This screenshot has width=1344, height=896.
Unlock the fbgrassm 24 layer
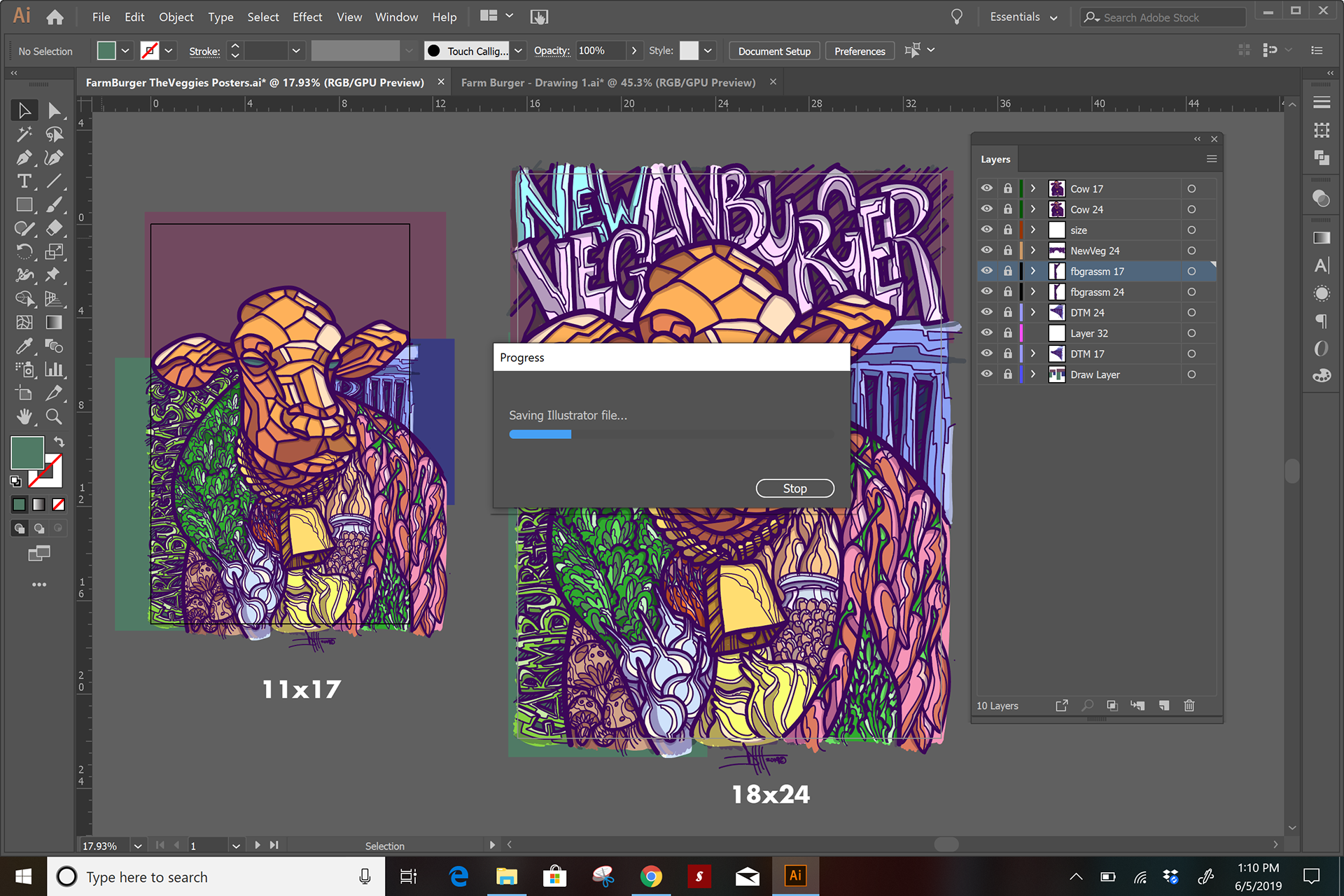click(1007, 292)
